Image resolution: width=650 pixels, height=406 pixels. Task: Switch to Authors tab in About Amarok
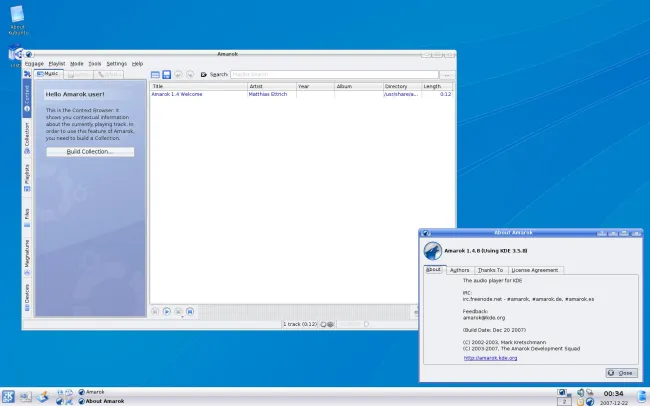(x=459, y=270)
